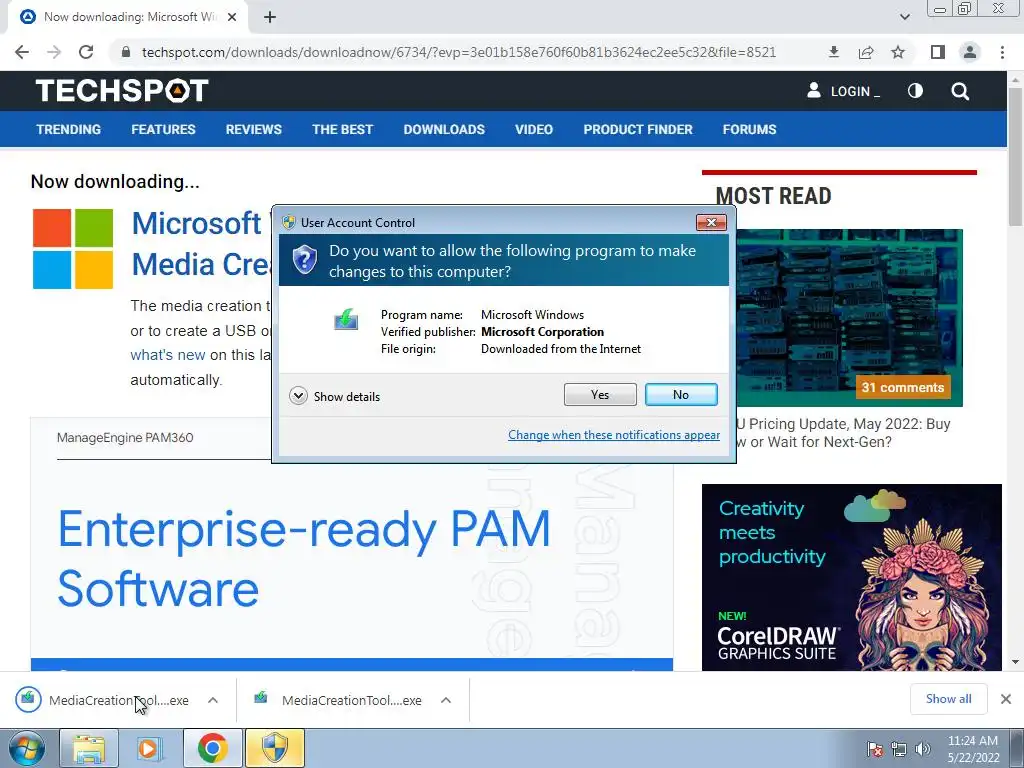The height and width of the screenshot is (768, 1024).
Task: Toggle TechSpot dark mode contrast icon
Action: point(916,91)
